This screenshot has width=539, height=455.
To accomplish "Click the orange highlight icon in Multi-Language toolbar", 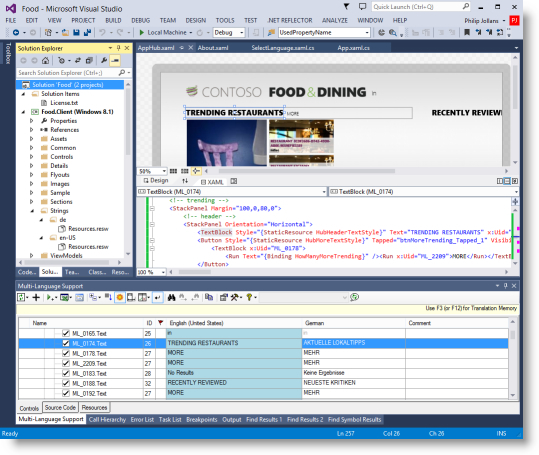I will coord(120,297).
